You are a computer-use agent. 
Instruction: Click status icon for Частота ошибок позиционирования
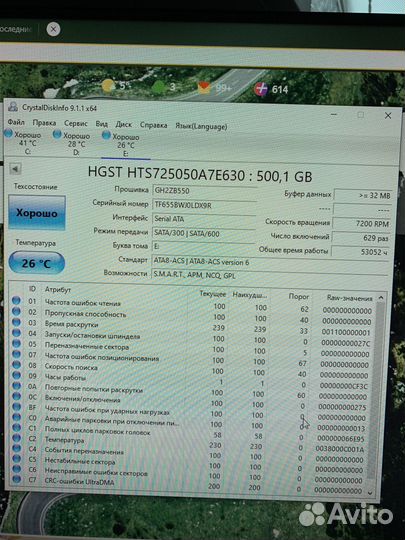(x=16, y=354)
